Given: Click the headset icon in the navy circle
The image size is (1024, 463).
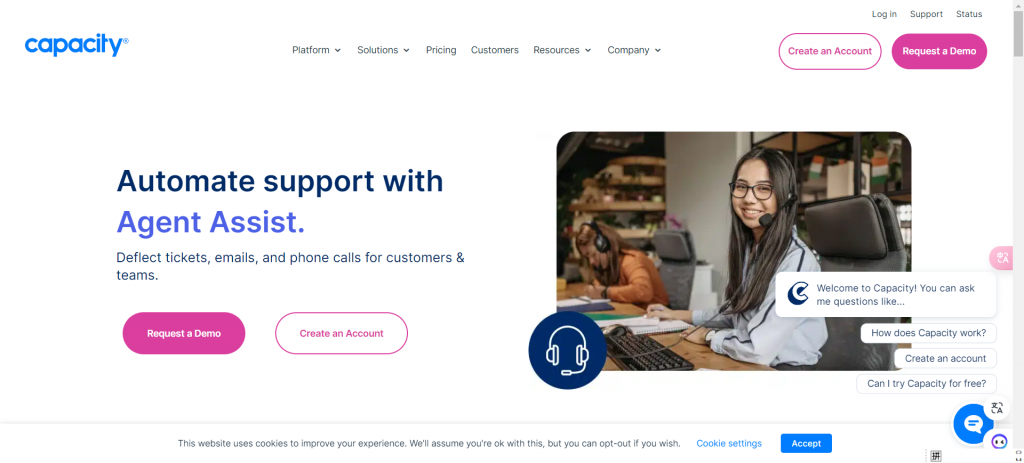Looking at the screenshot, I should [x=567, y=350].
